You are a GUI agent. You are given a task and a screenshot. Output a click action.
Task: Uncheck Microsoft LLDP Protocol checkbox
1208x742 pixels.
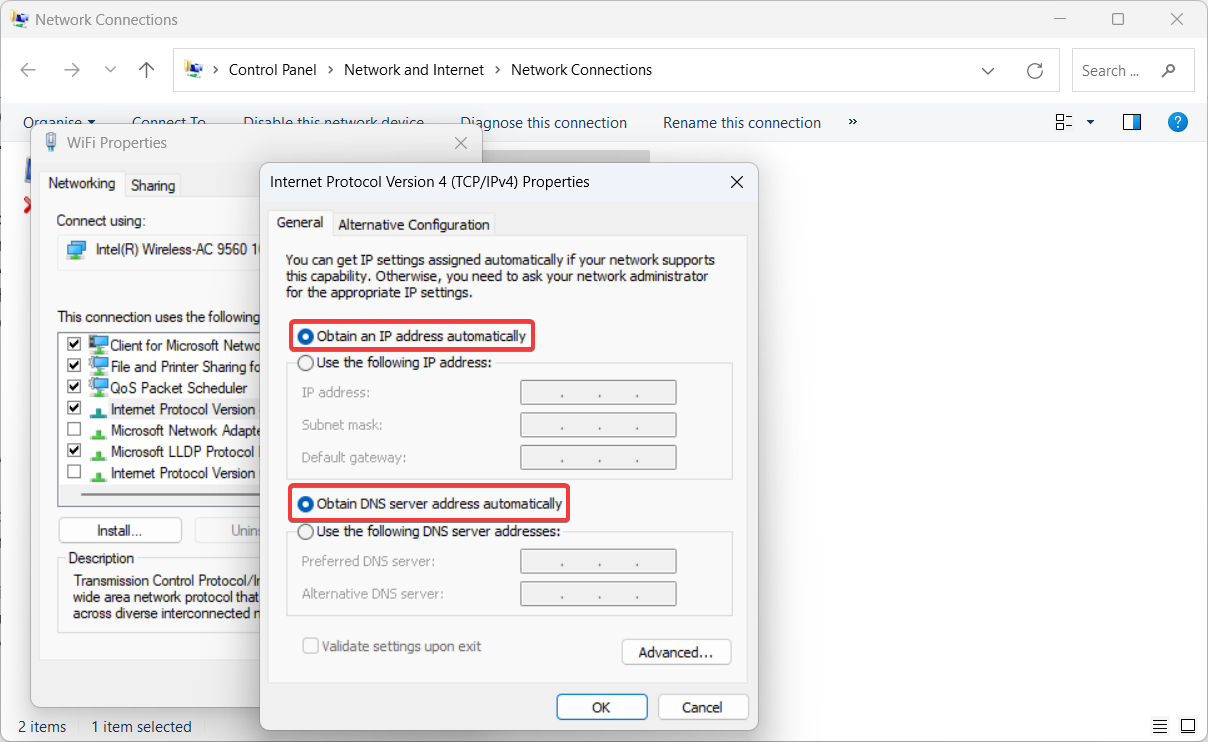click(x=74, y=451)
